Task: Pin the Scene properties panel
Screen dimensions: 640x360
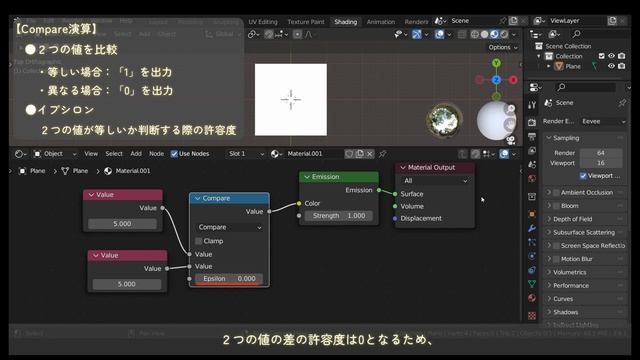Action: click(622, 103)
